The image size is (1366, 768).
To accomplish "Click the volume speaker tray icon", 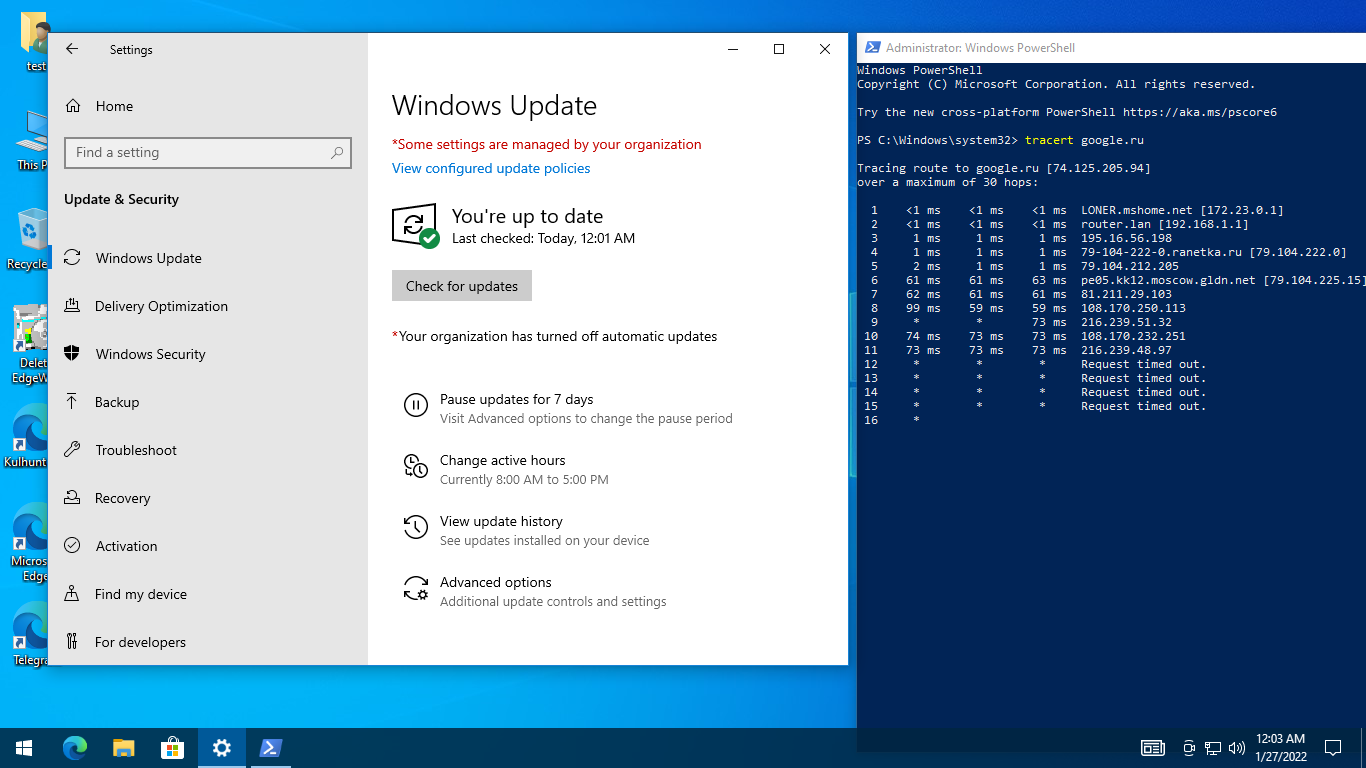I will pyautogui.click(x=1237, y=748).
